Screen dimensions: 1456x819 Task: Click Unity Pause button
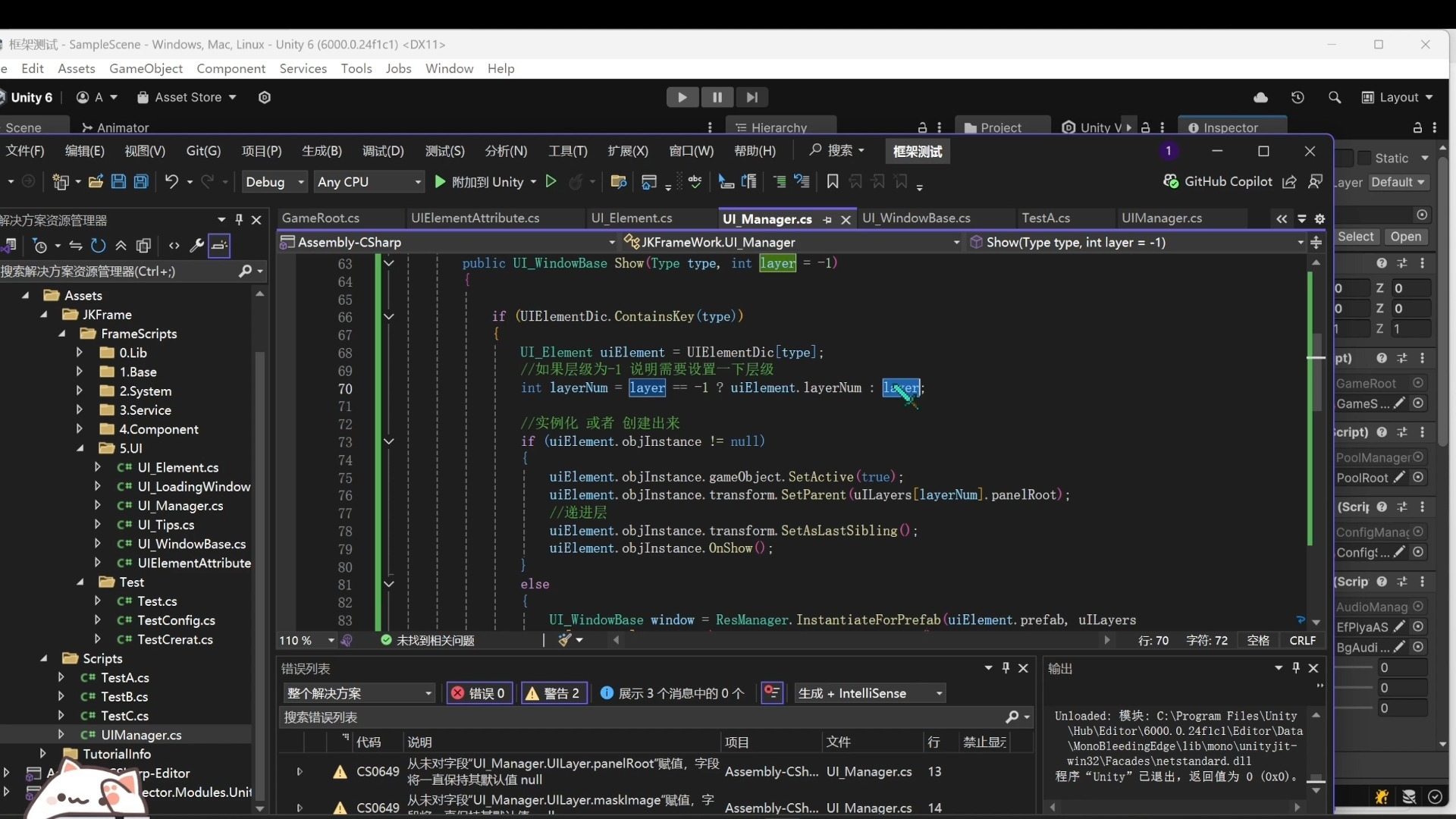coord(717,97)
